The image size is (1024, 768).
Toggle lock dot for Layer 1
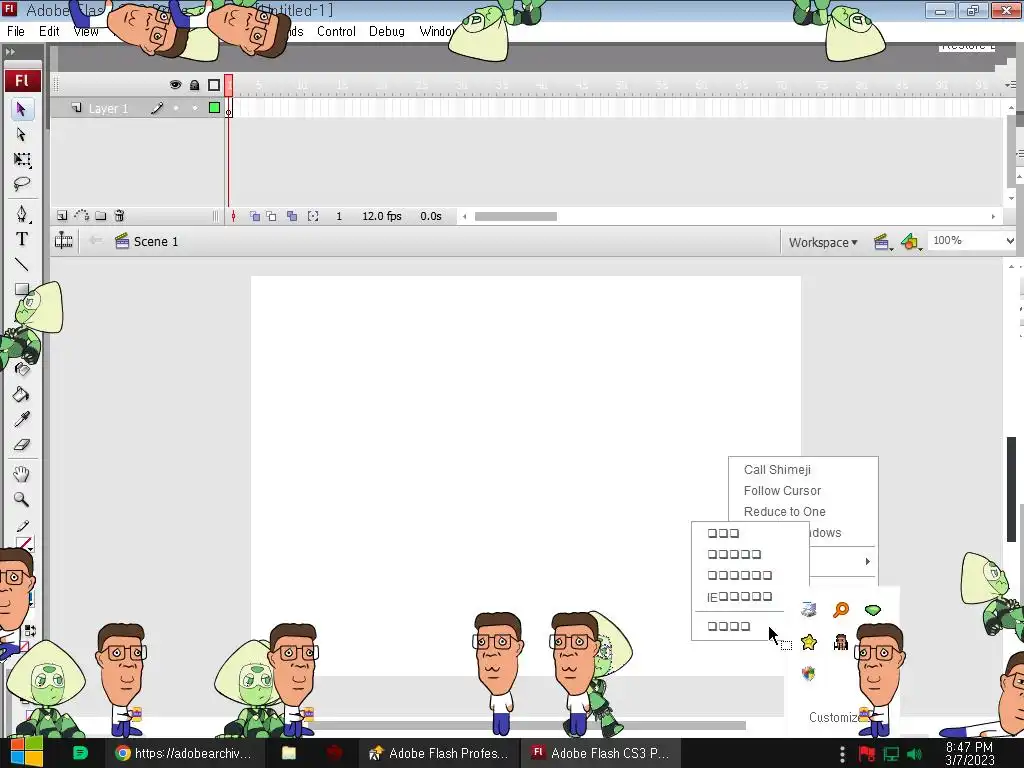pos(195,108)
